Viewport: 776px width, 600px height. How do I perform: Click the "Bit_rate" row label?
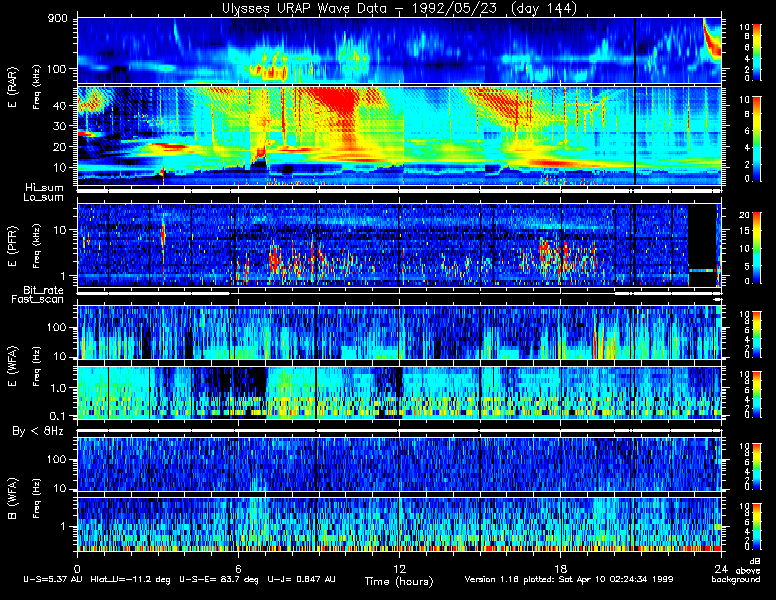pos(44,290)
